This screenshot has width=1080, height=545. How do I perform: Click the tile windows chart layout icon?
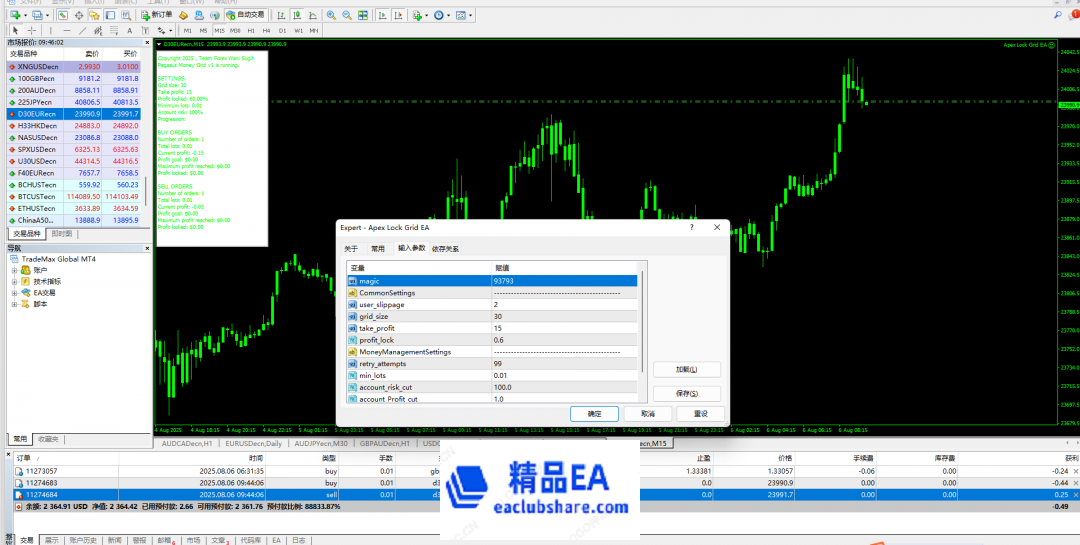pyautogui.click(x=361, y=16)
